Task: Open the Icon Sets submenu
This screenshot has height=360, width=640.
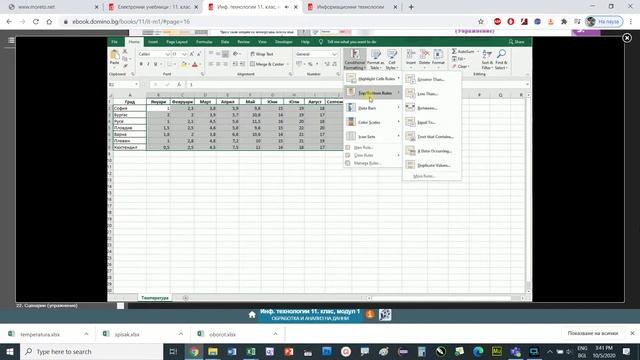Action: 373,136
